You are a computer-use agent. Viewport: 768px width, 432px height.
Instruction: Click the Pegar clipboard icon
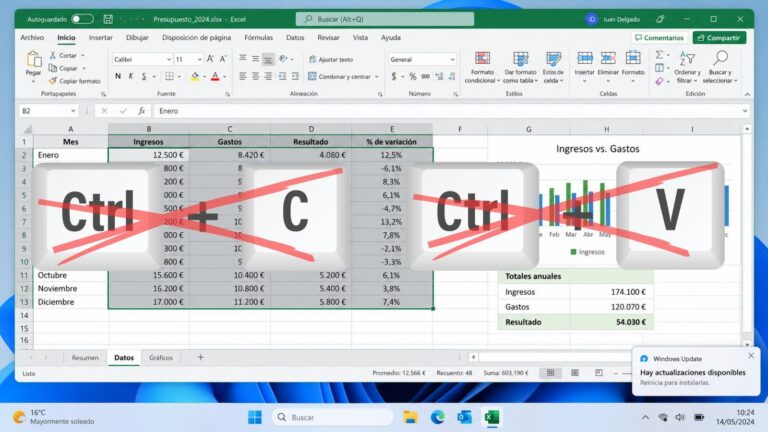tap(33, 60)
